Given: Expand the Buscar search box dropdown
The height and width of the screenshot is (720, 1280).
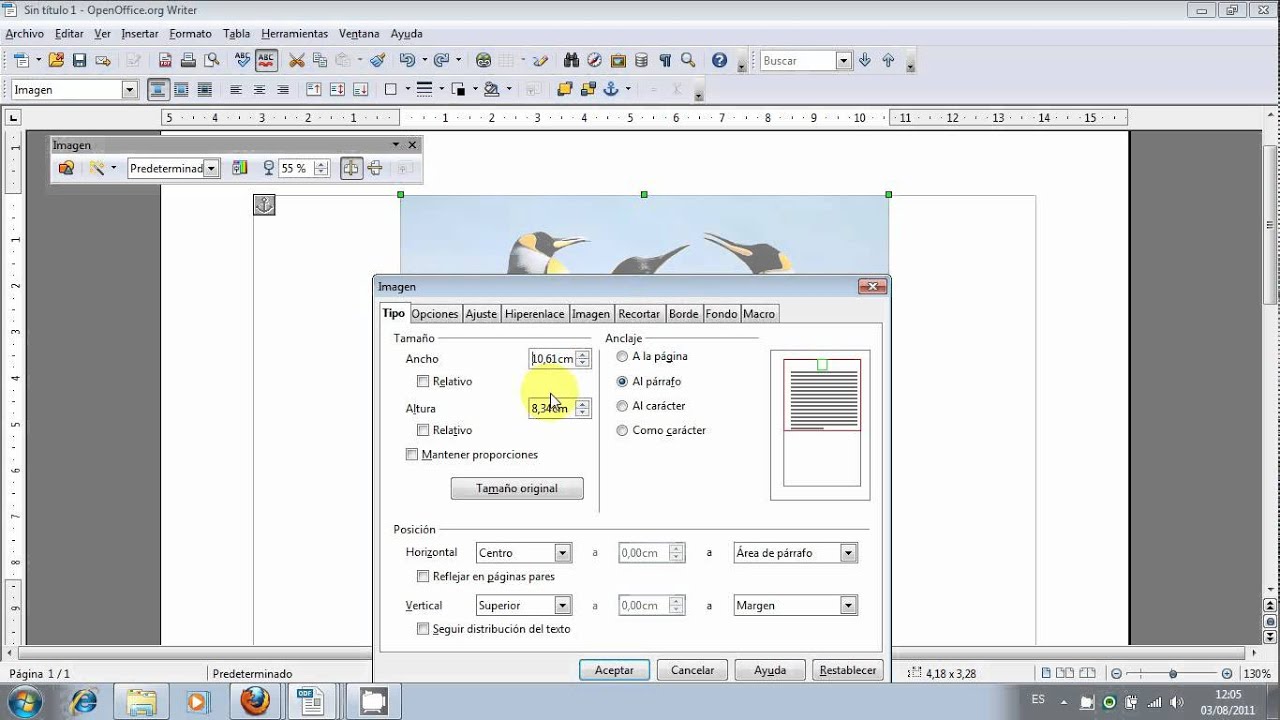Looking at the screenshot, I should [843, 61].
